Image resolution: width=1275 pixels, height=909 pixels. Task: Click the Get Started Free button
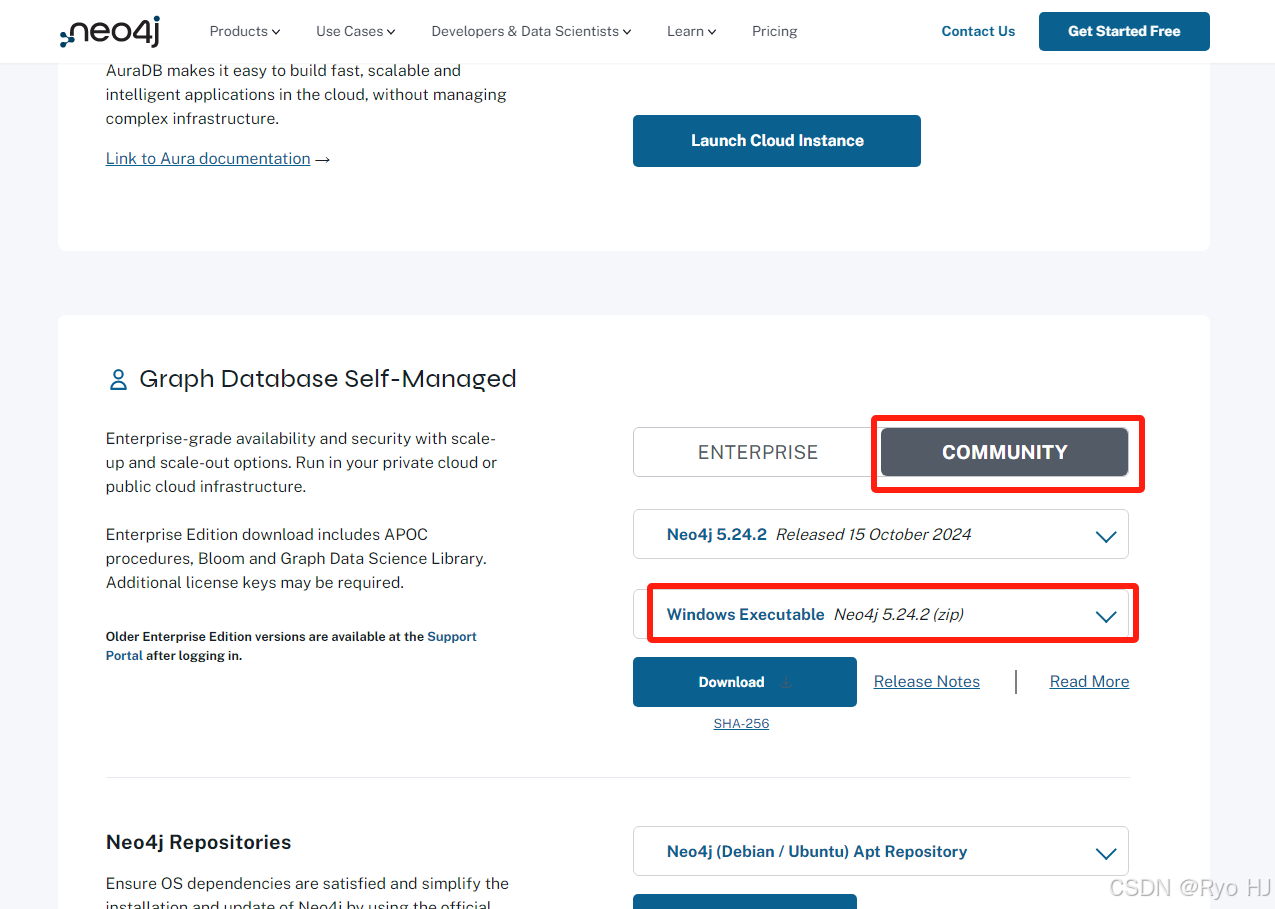coord(1124,31)
